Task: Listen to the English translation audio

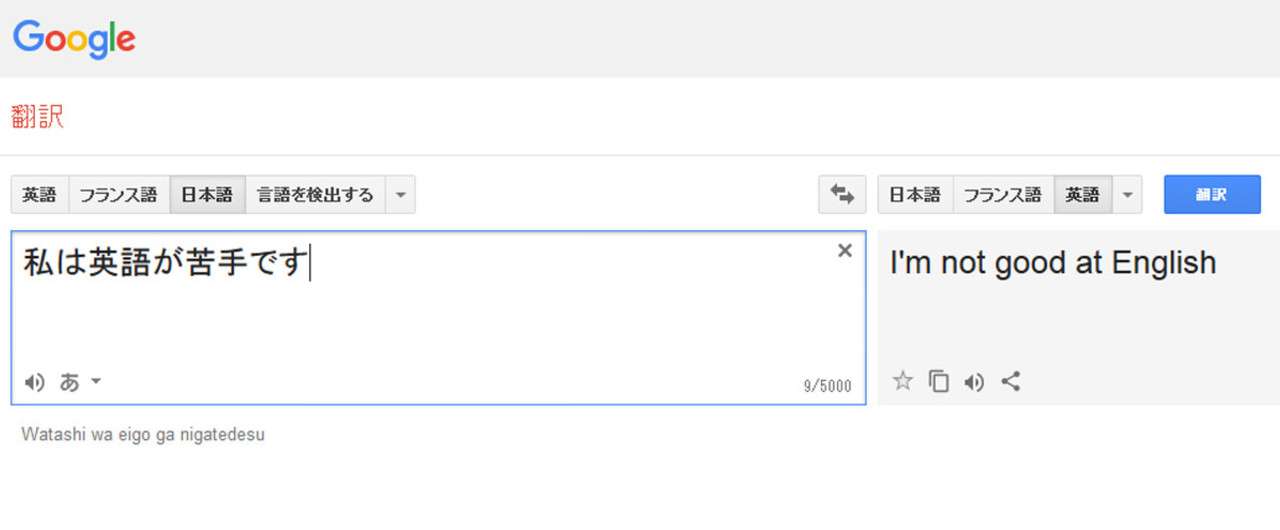Action: pos(974,382)
